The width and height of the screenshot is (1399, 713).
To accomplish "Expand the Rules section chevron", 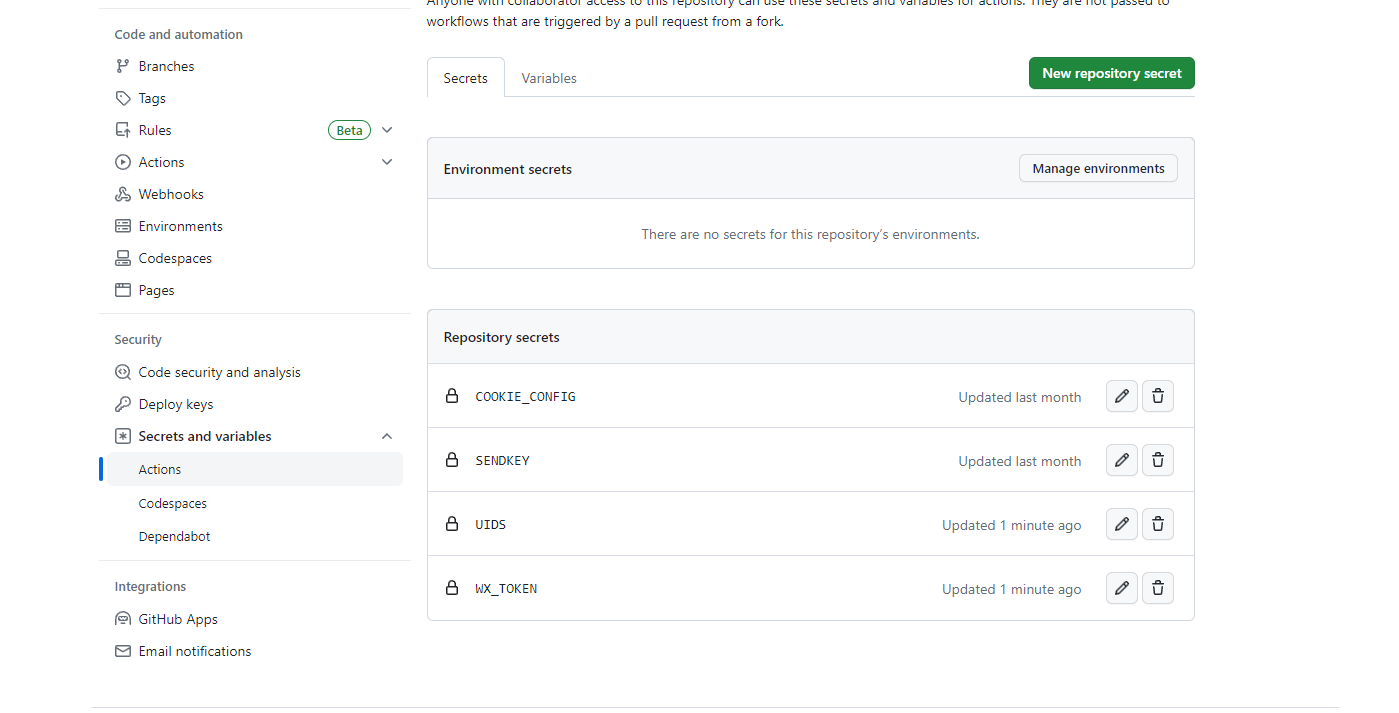I will pos(387,130).
